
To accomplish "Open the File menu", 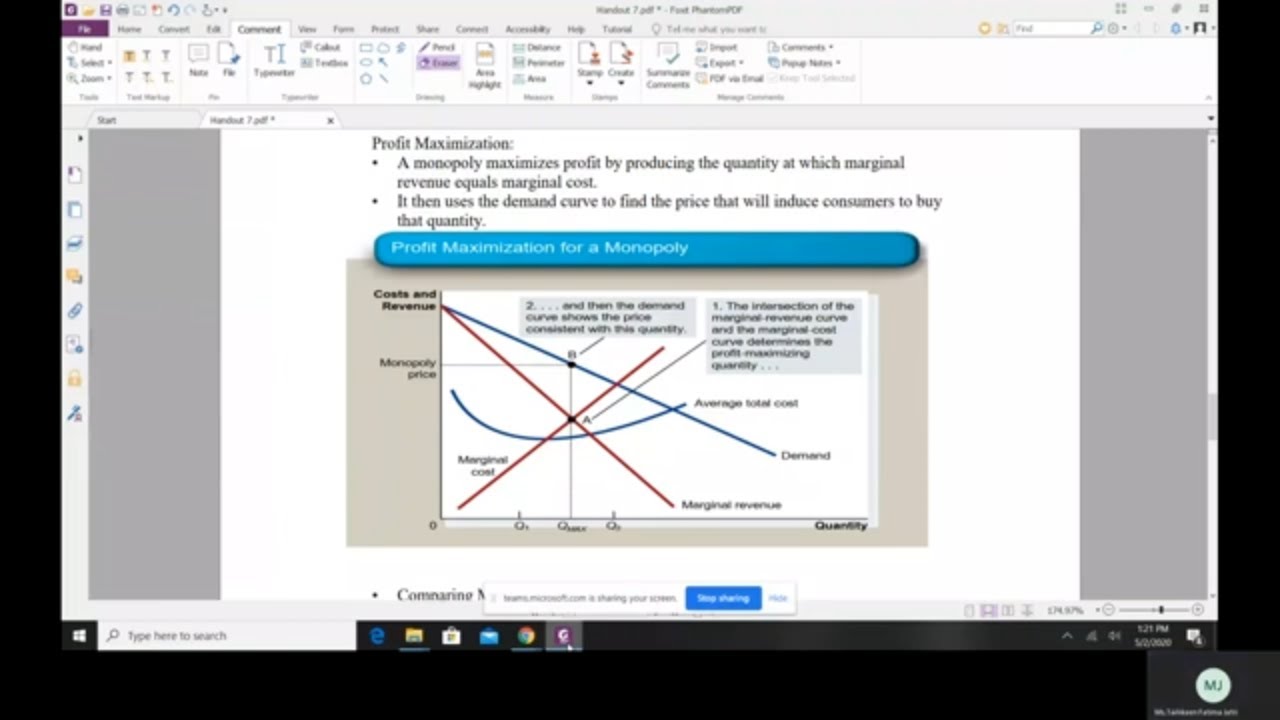I will [x=85, y=29].
